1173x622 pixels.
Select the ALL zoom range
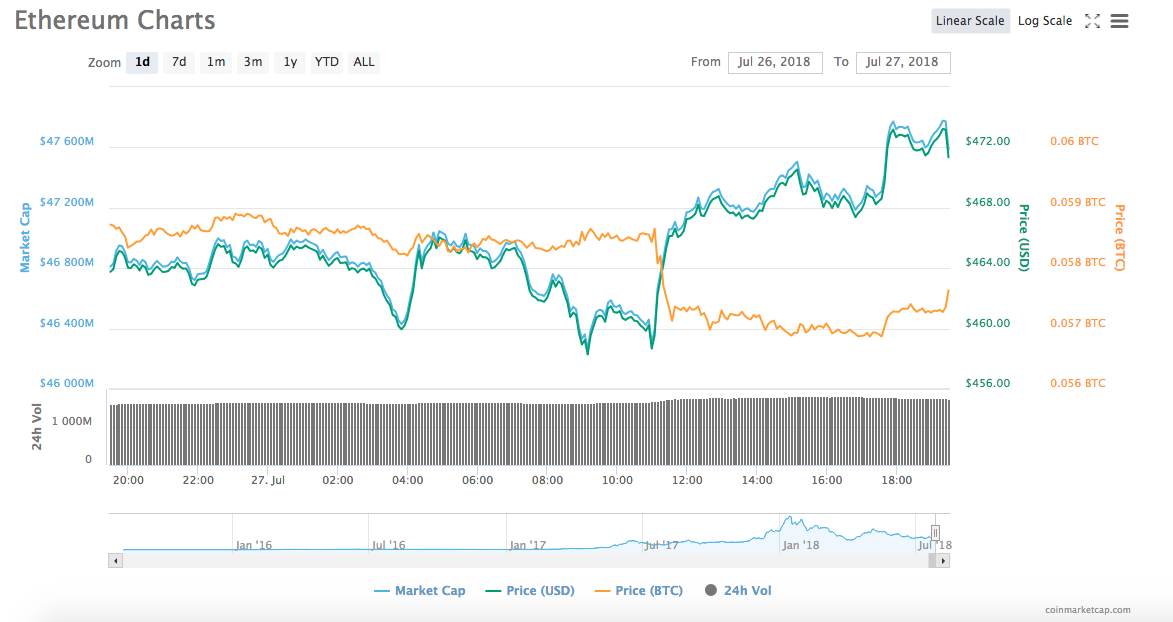pyautogui.click(x=364, y=62)
